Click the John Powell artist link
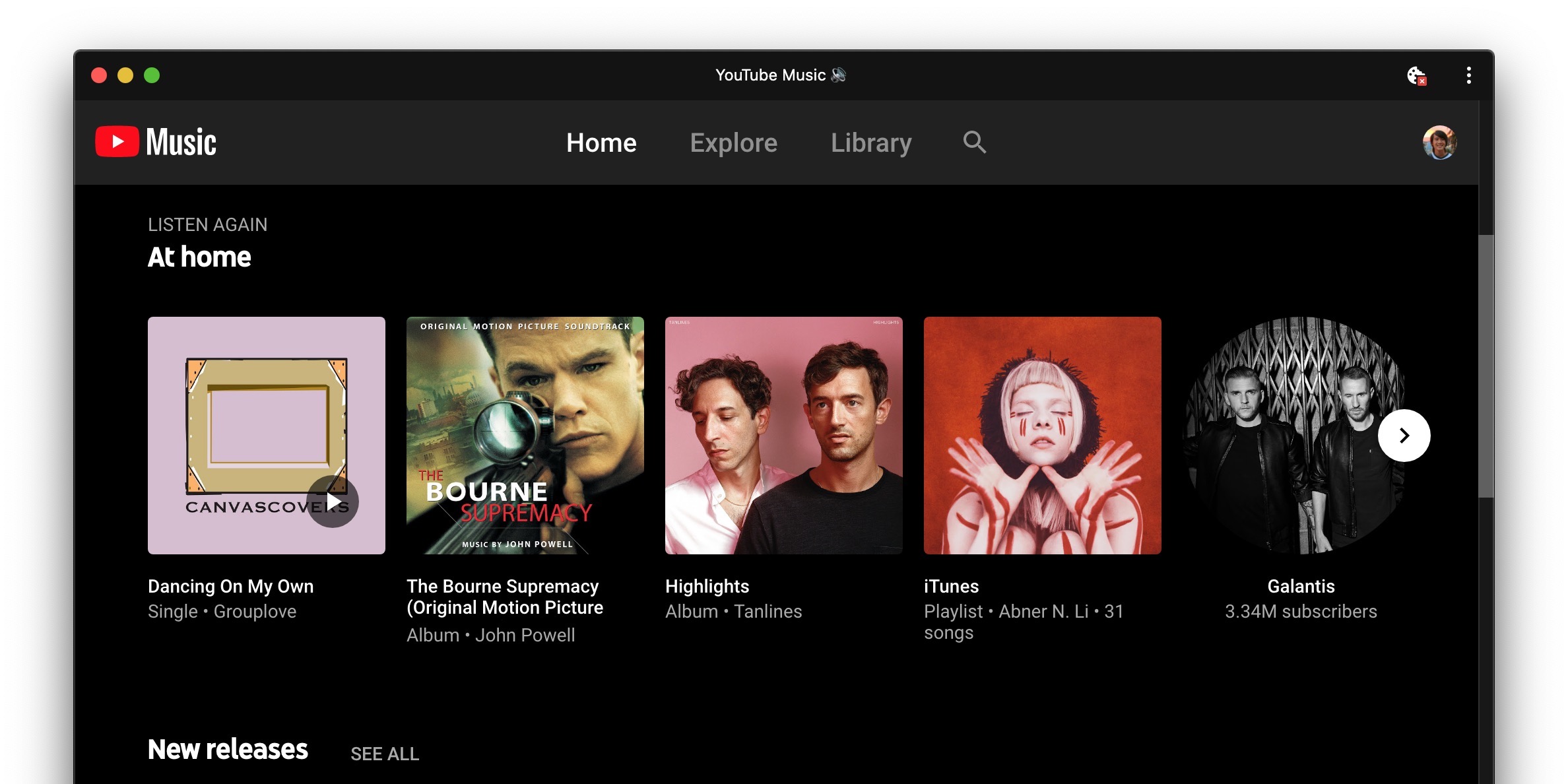The height and width of the screenshot is (784, 1568). click(x=525, y=636)
